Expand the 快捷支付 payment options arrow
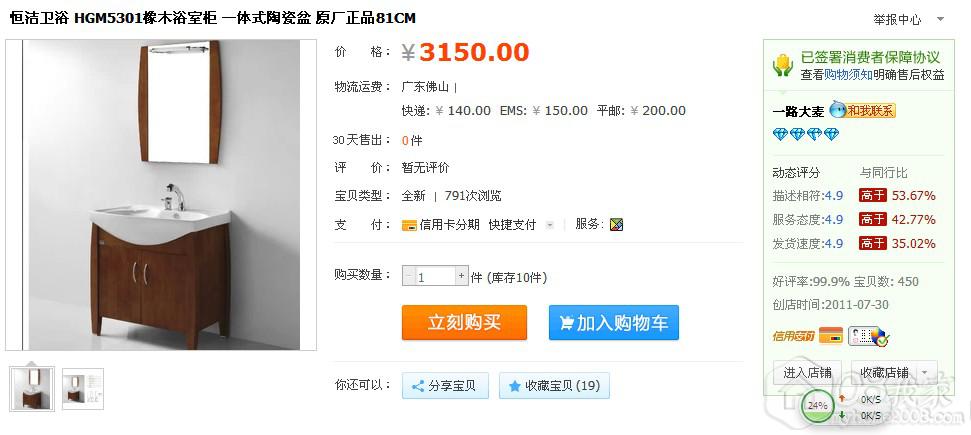The width and height of the screenshot is (971, 435). tap(549, 225)
